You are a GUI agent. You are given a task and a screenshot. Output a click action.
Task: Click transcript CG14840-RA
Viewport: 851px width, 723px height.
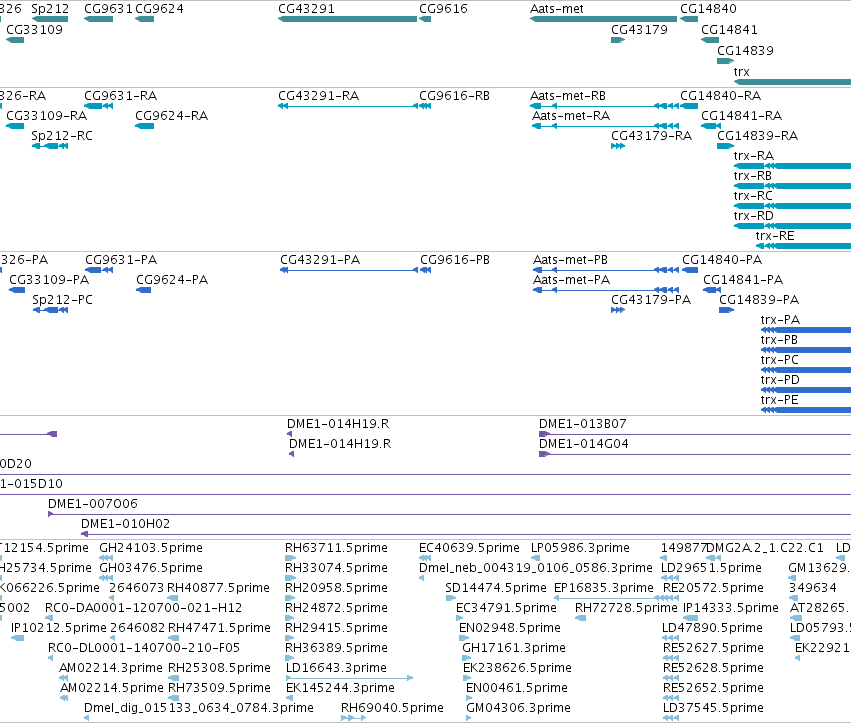[x=720, y=96]
